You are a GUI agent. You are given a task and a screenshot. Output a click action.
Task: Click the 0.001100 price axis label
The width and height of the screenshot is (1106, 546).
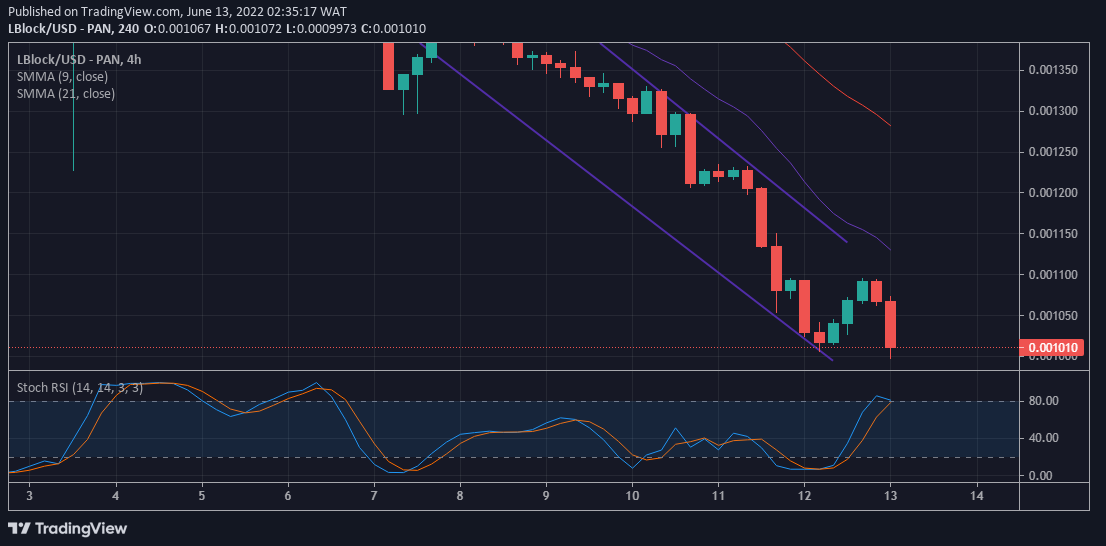1052,274
